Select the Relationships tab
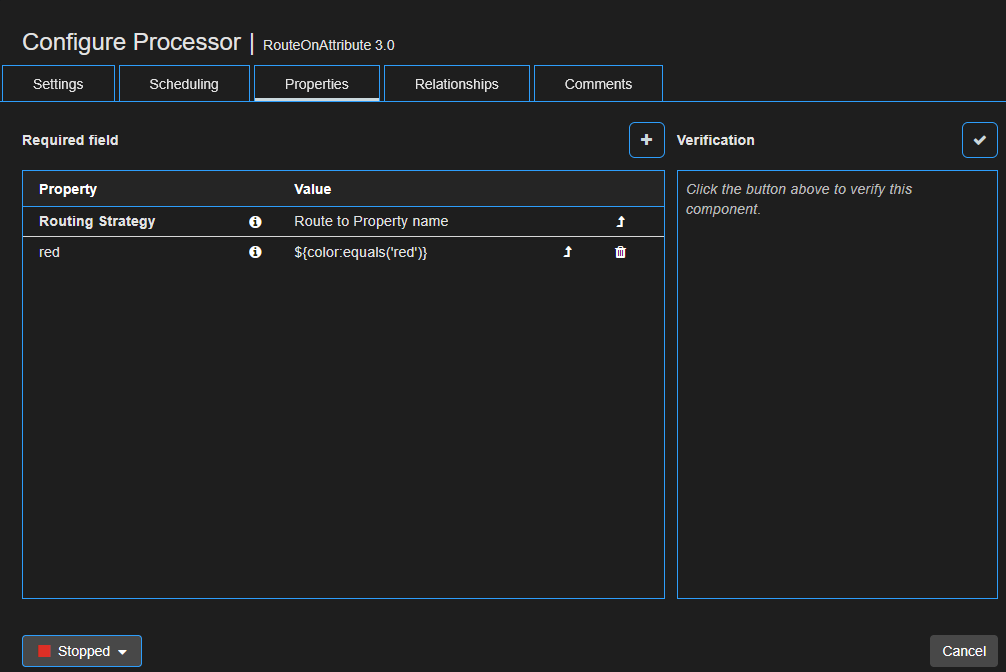The image size is (1006, 672). pos(456,83)
